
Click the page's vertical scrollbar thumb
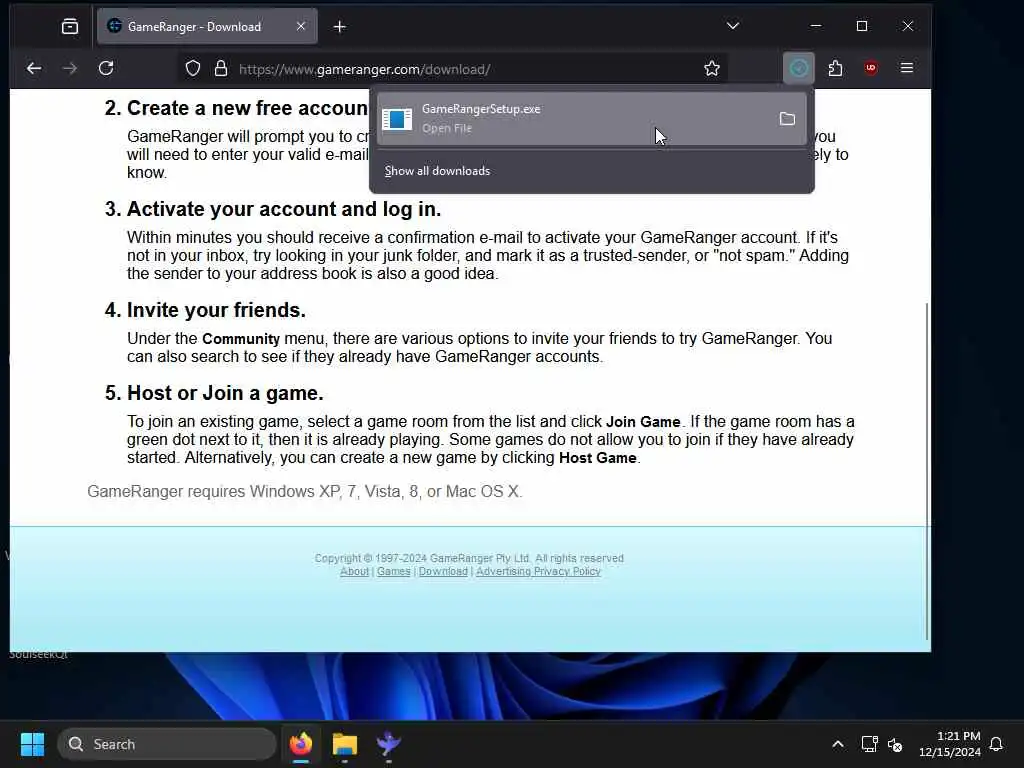pos(927,472)
